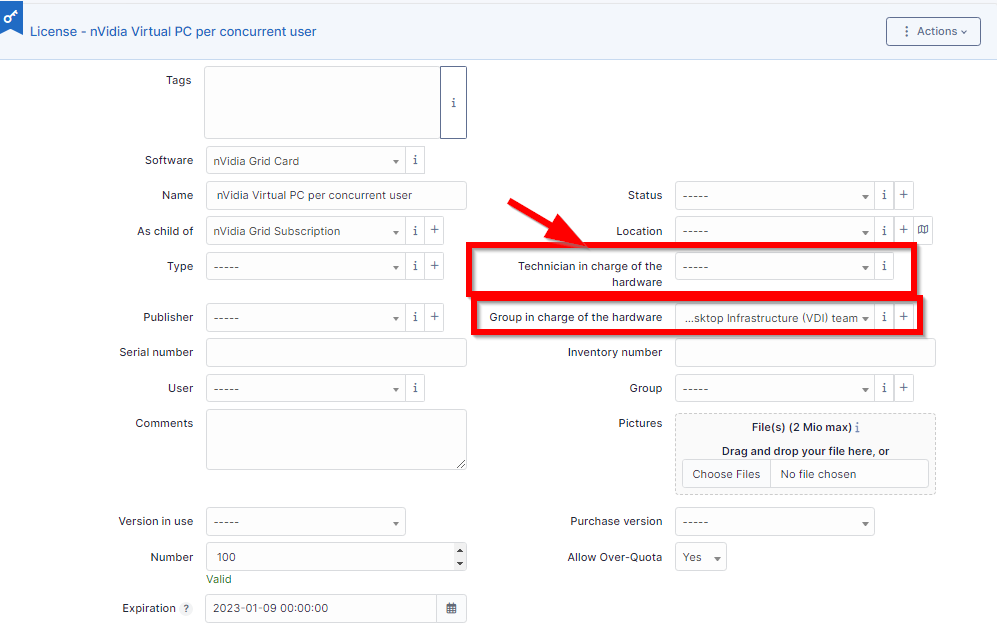Open the map icon next to Location
The image size is (997, 642).
[922, 230]
